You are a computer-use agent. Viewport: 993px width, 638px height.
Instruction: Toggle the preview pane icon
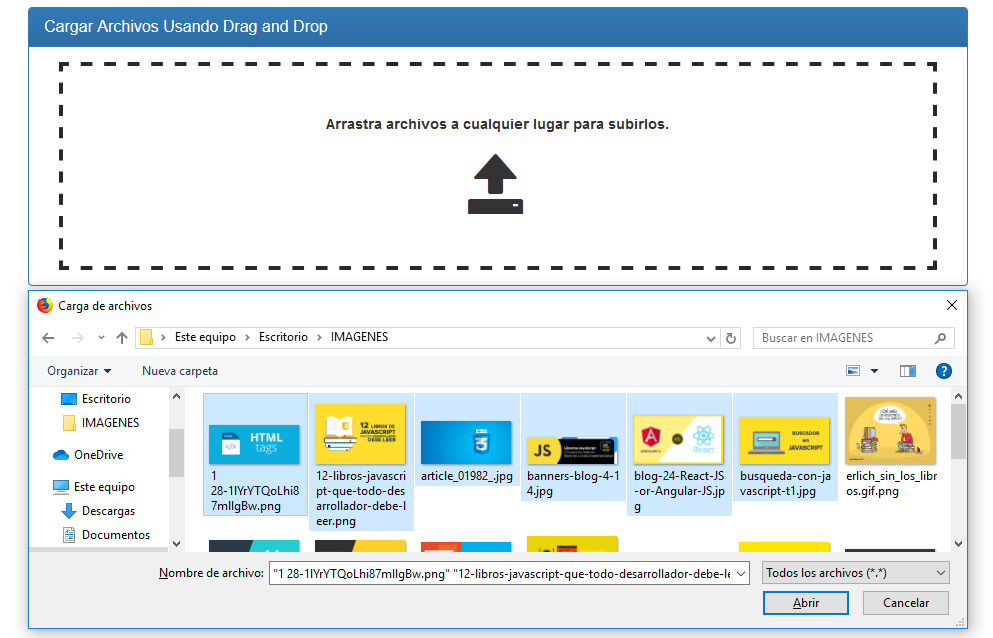coord(907,371)
